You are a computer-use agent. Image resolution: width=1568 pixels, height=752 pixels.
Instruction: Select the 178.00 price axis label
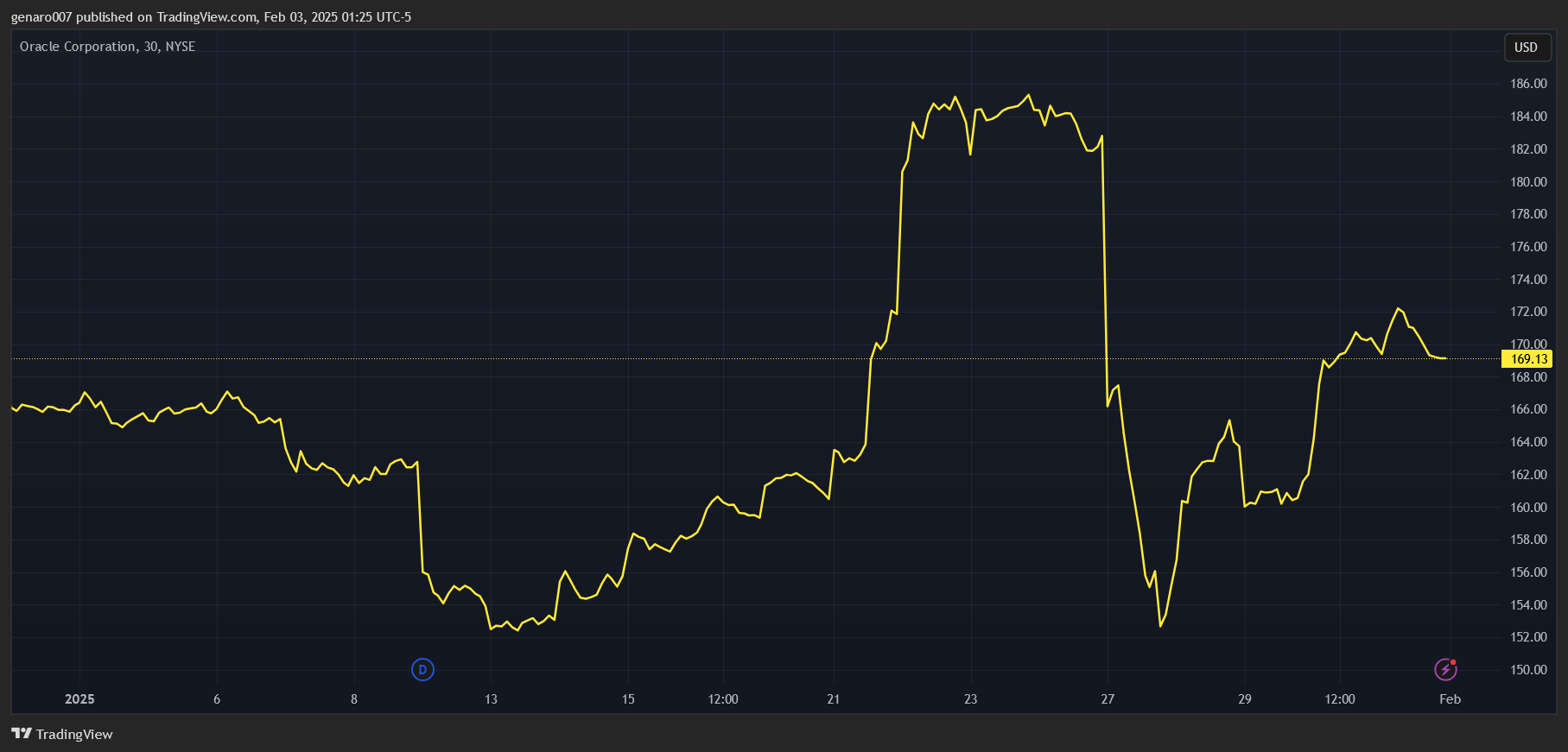(x=1528, y=214)
